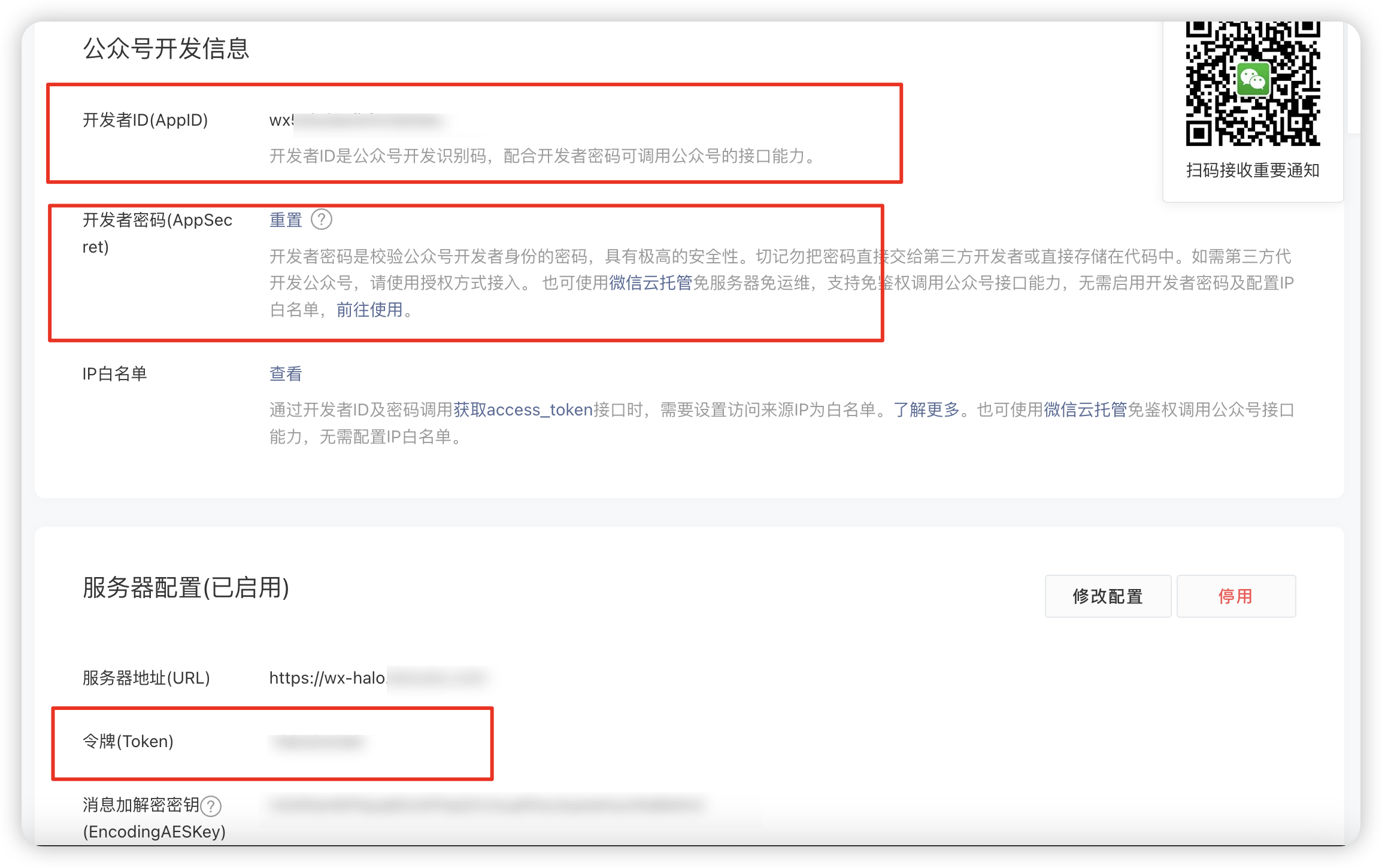1382x868 pixels.
Task: Click the 开发者密码(AppSecret) label
Action: pos(157,233)
